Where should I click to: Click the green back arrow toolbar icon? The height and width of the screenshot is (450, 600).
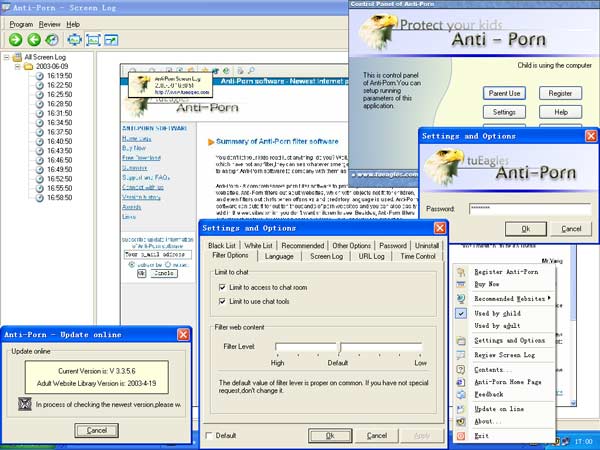pyautogui.click(x=34, y=39)
